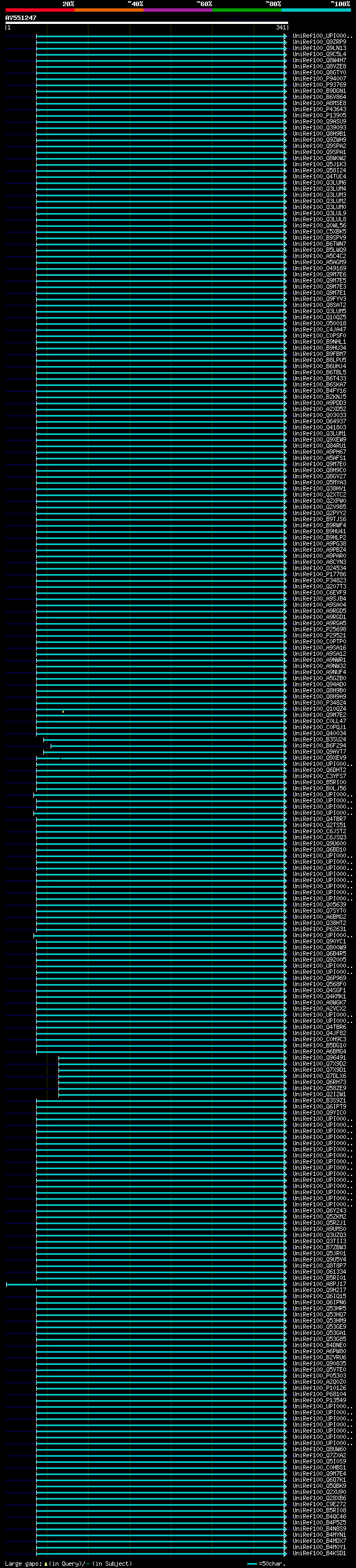This screenshot has width=356, height=1568.
Task: Select the UniRef100_A8MSE8 label
Action: 319,103
